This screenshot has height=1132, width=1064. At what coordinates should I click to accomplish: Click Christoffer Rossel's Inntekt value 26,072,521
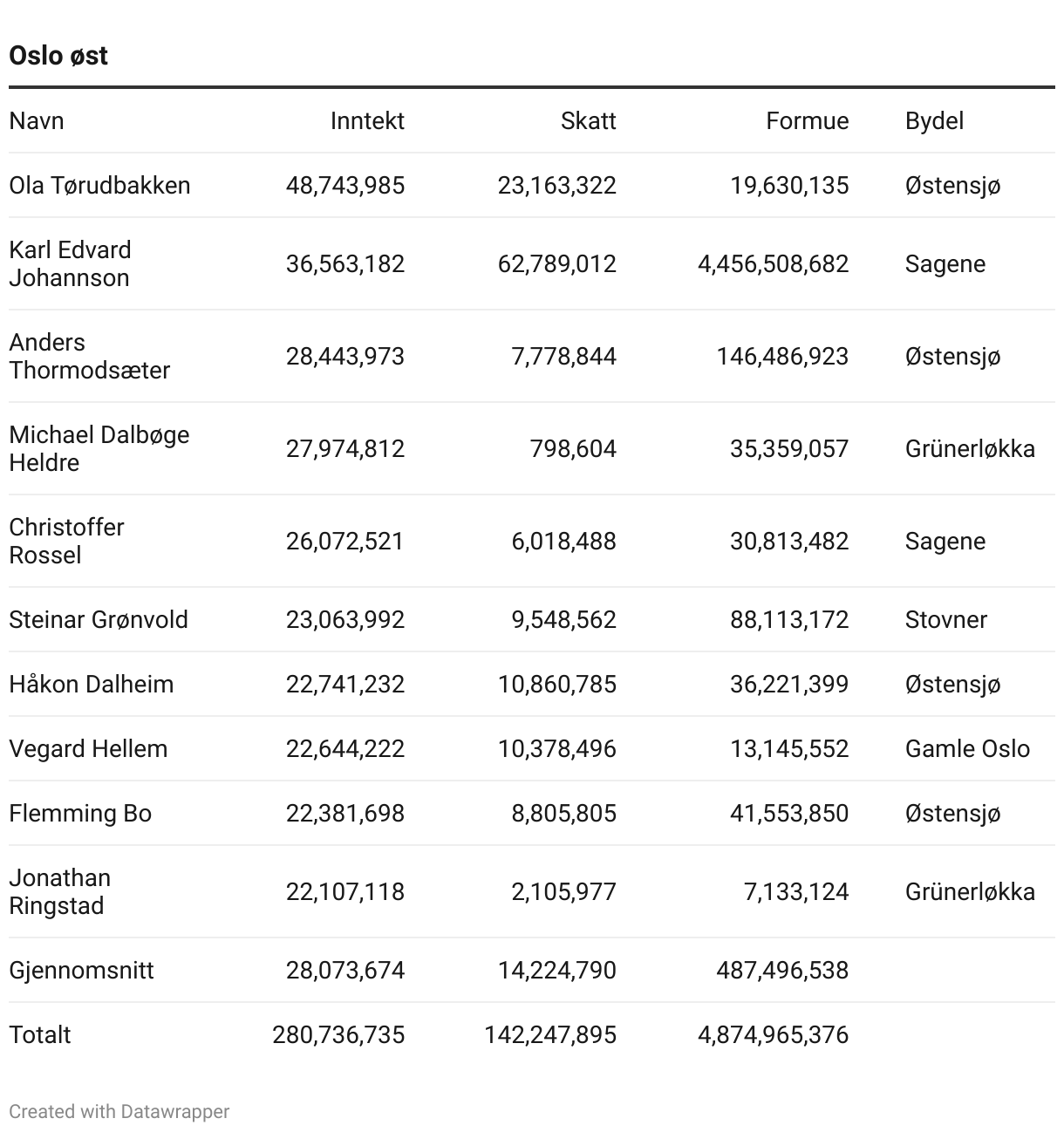344,541
